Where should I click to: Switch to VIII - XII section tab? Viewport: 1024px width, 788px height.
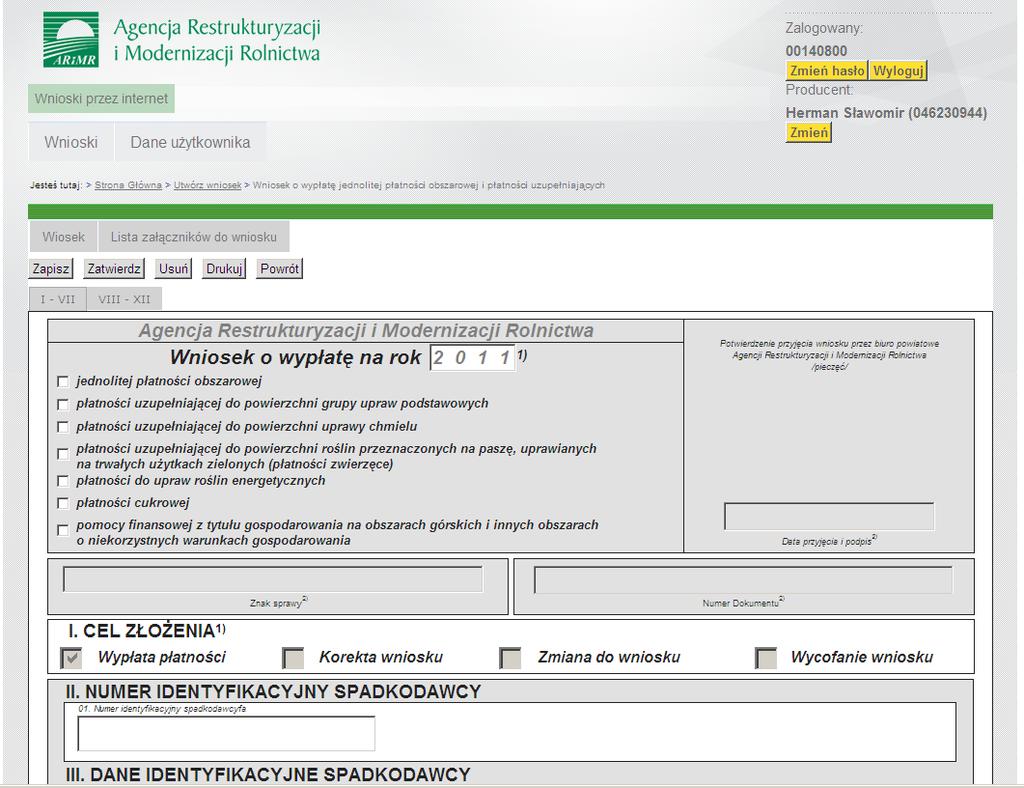pyautogui.click(x=124, y=299)
